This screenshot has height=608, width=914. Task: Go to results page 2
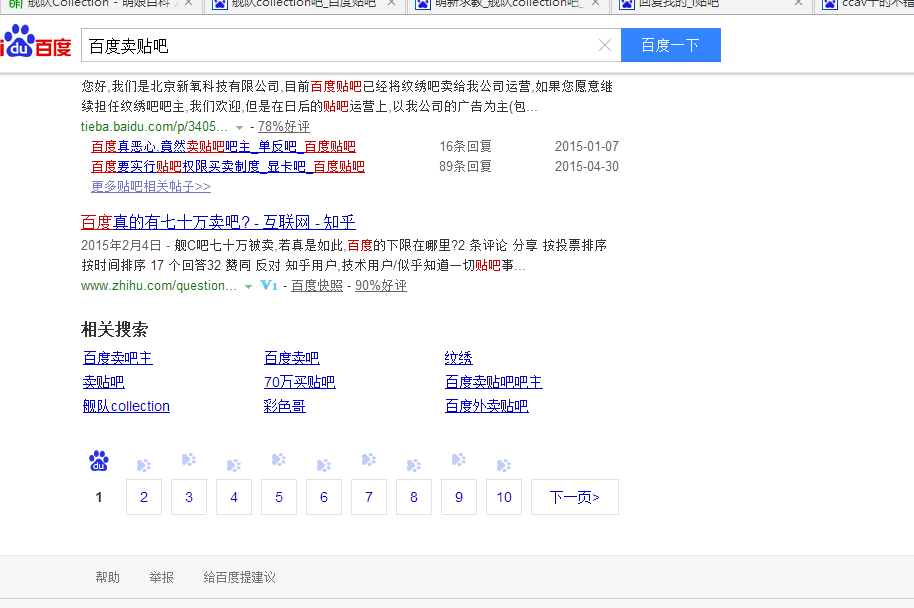144,497
